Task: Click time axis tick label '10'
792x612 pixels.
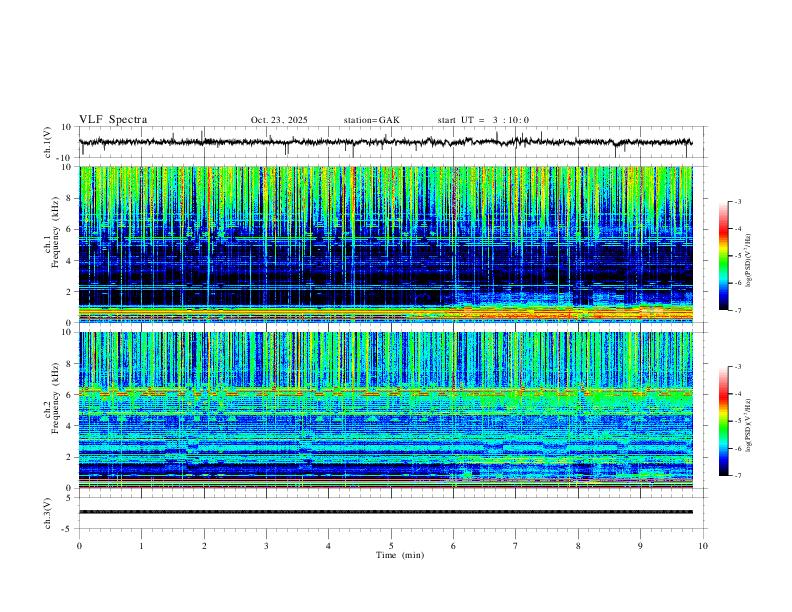Action: pyautogui.click(x=703, y=546)
